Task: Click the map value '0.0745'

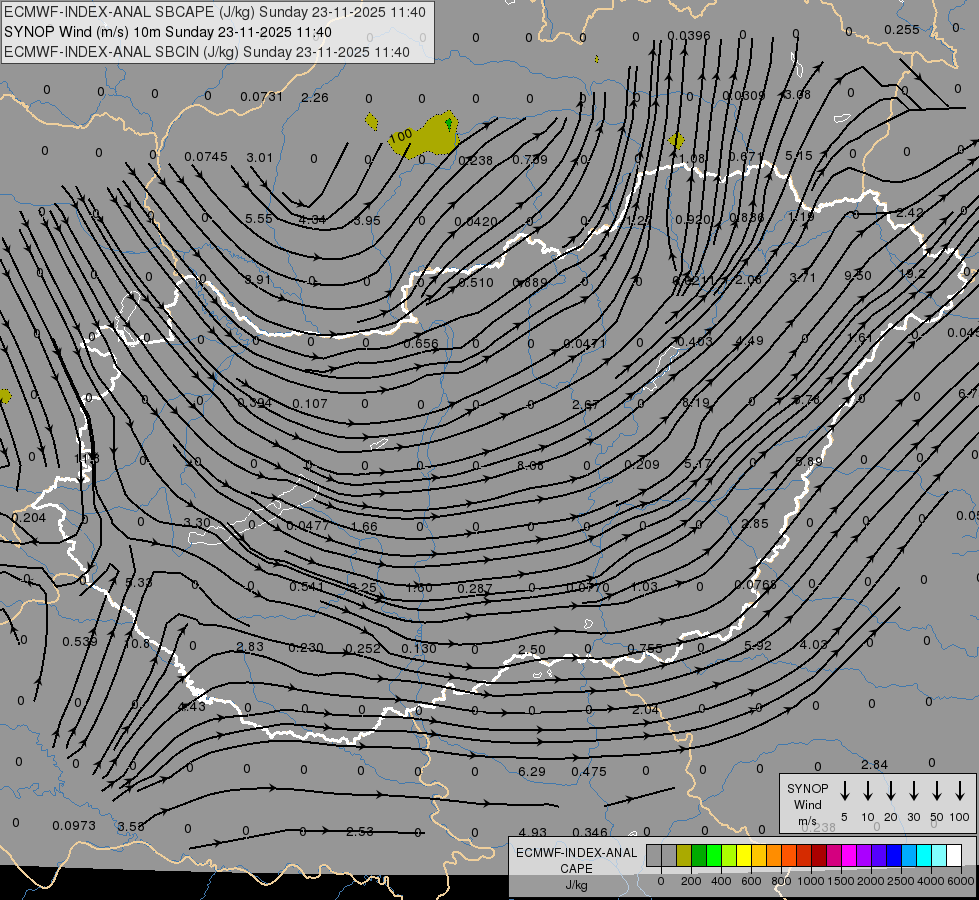Action: 206,156
